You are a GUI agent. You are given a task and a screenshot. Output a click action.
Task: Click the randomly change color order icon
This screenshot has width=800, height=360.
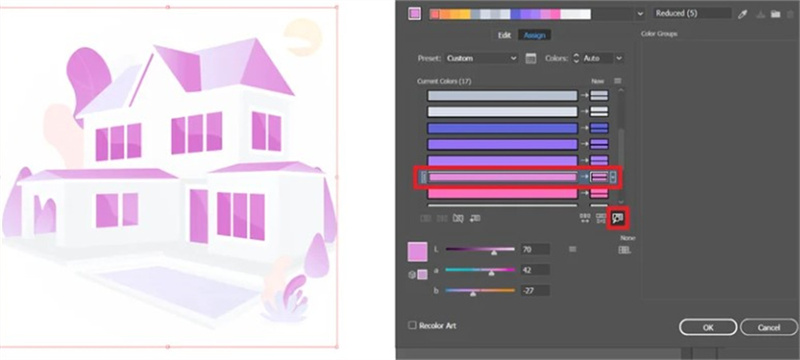pos(585,218)
